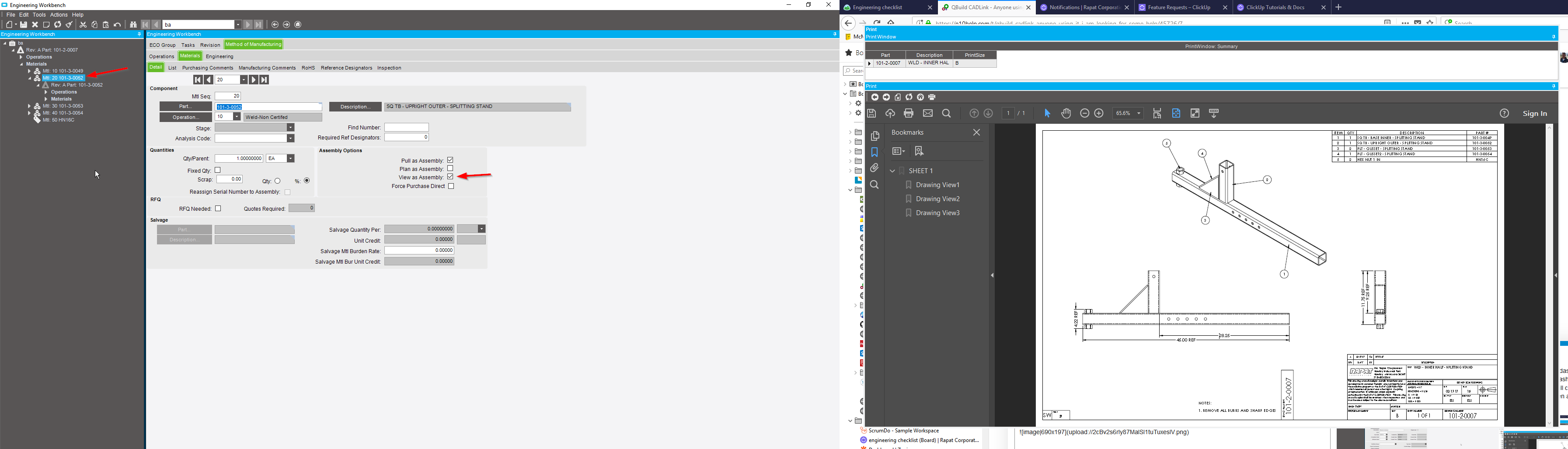Select the hand pan tool in PDF viewer

[x=1066, y=113]
